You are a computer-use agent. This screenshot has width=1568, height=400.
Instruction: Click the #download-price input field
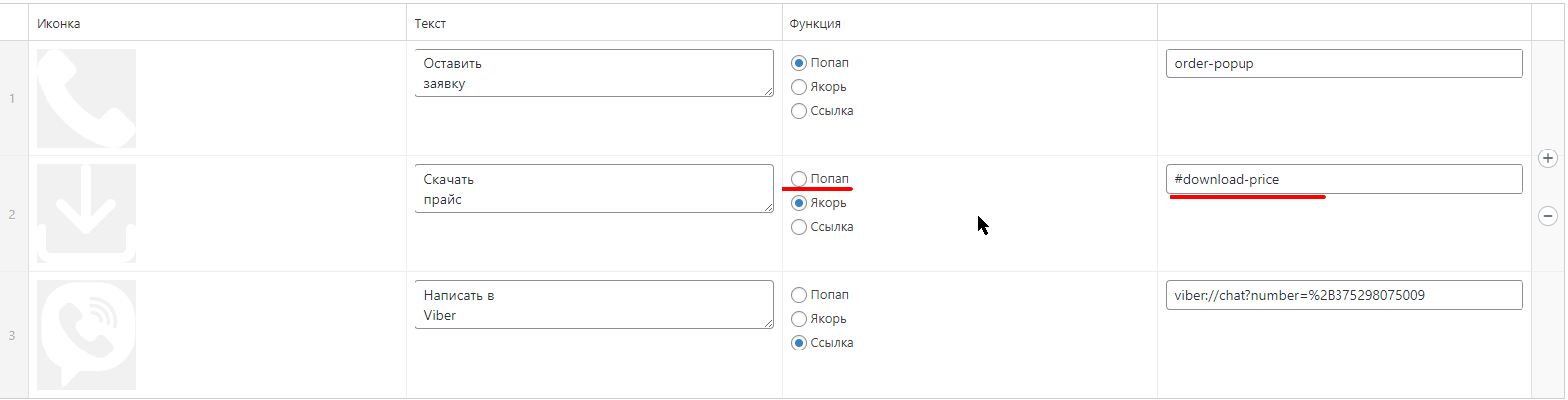(x=1344, y=179)
